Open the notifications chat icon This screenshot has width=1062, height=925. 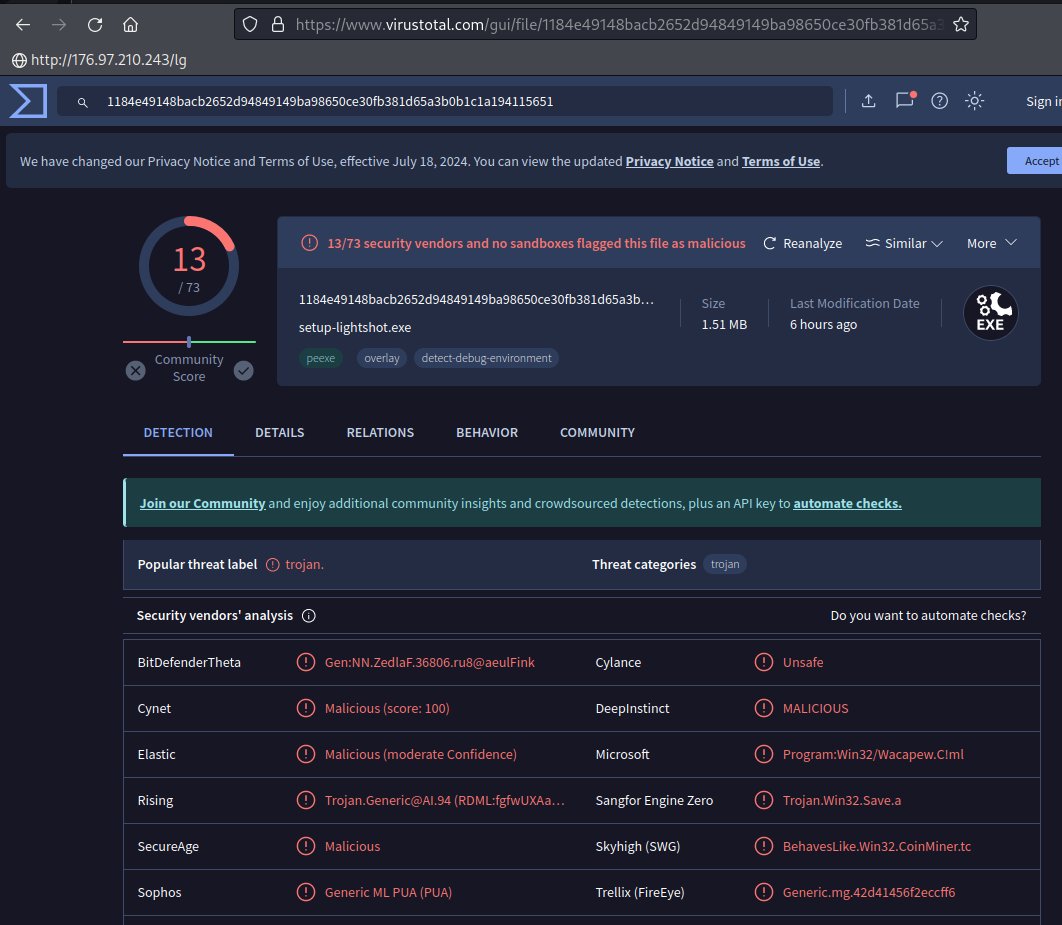coord(905,100)
